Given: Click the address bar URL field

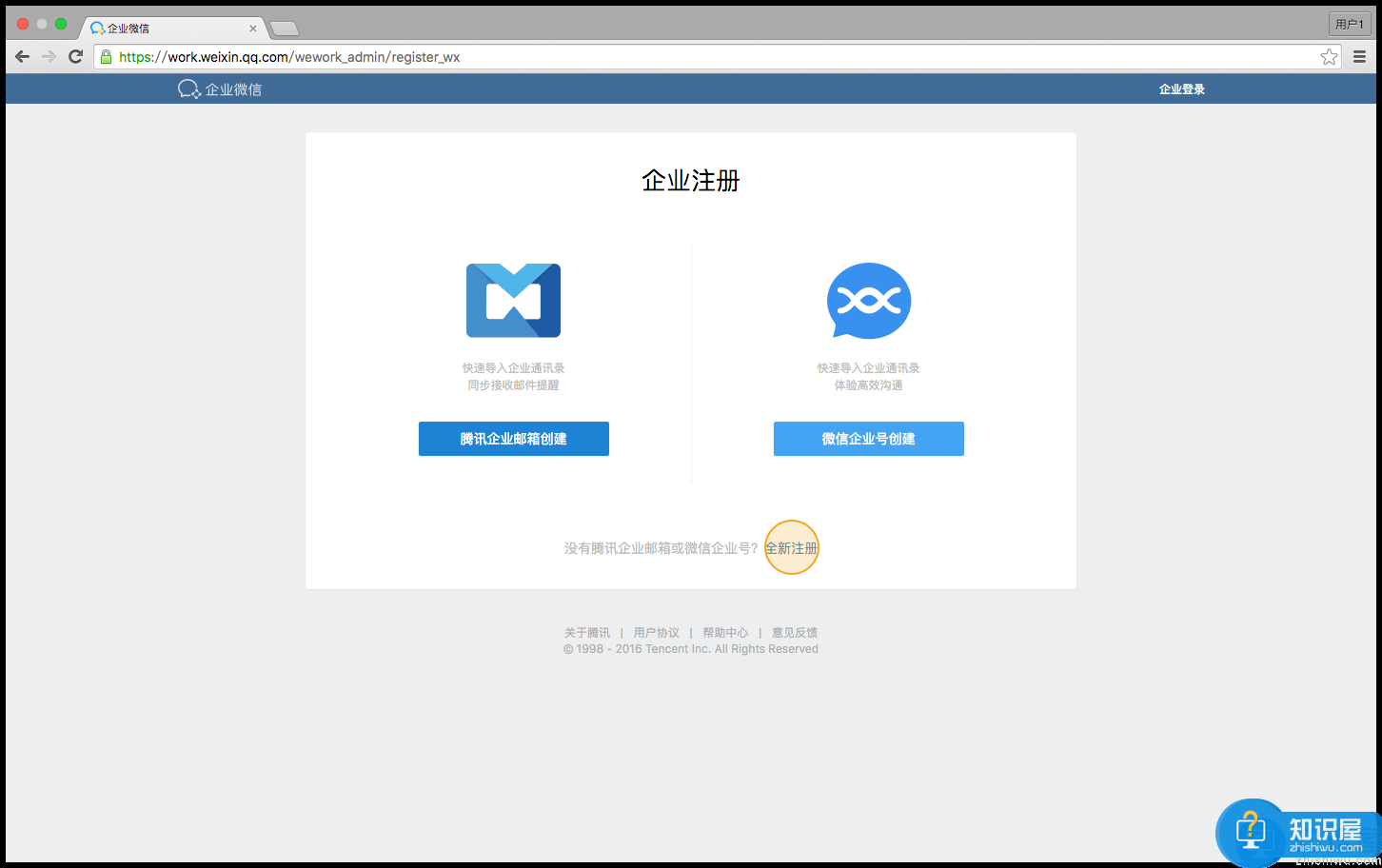Looking at the screenshot, I should click(719, 57).
